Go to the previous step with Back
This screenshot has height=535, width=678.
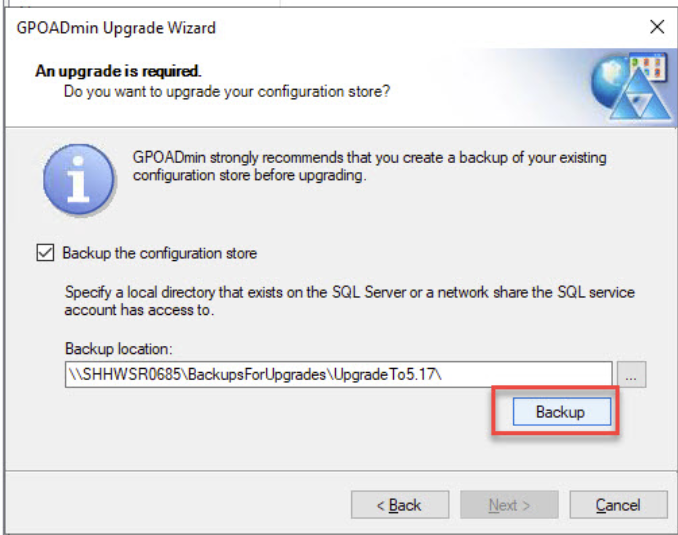tap(398, 505)
